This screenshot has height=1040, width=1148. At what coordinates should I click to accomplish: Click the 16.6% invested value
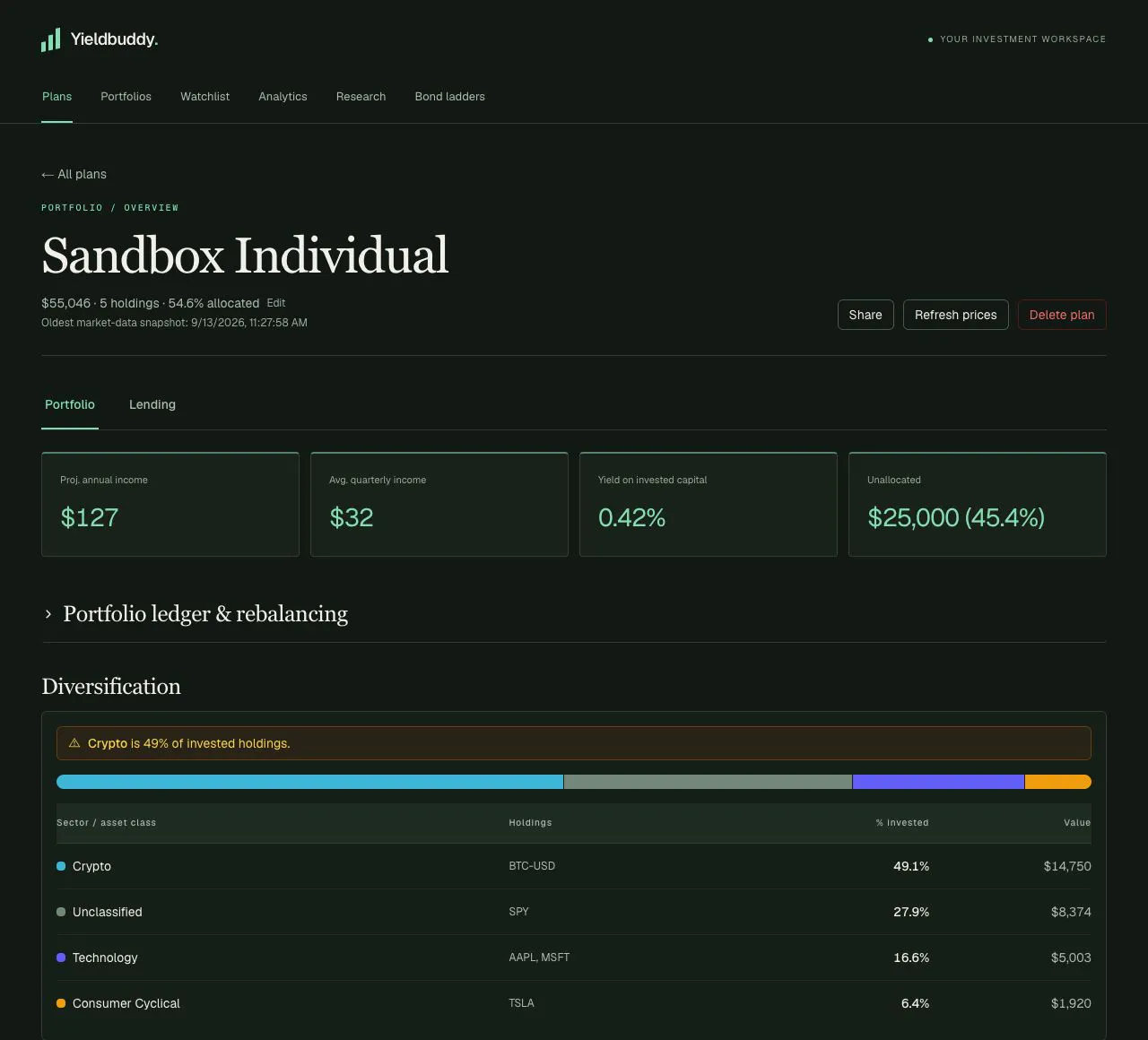(x=911, y=958)
